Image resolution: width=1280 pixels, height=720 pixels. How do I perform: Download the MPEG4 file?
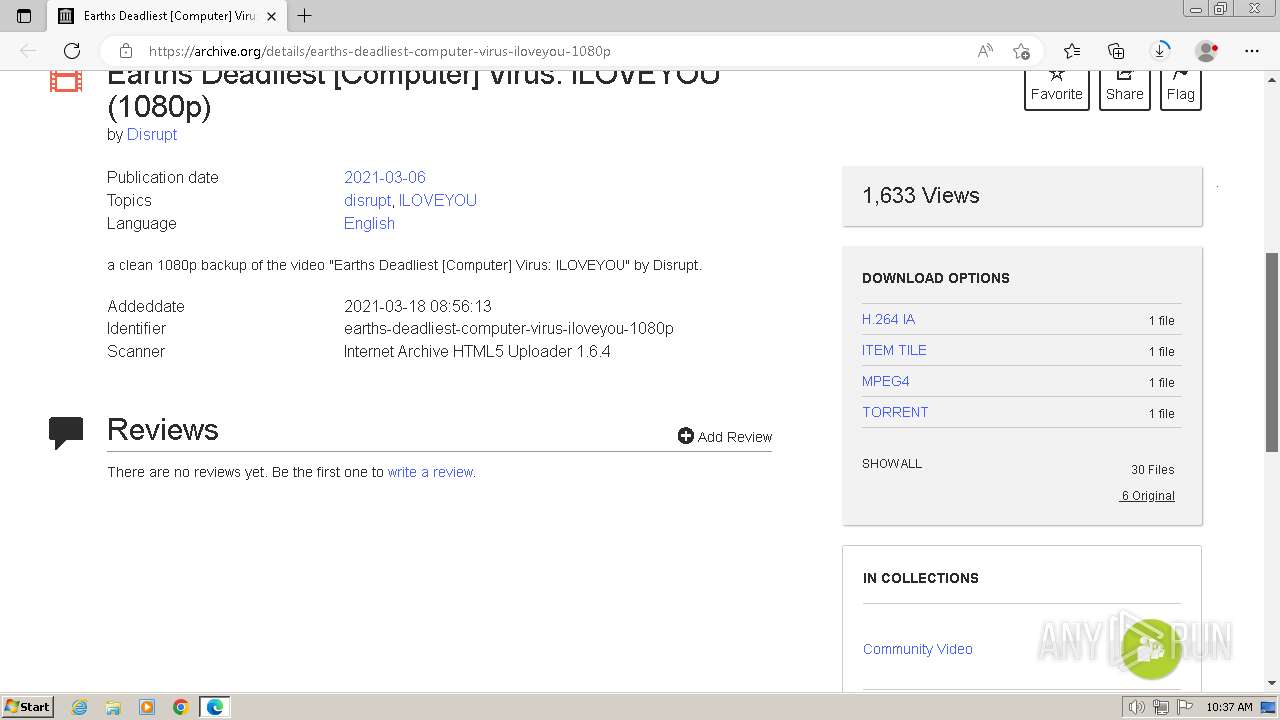coord(886,381)
